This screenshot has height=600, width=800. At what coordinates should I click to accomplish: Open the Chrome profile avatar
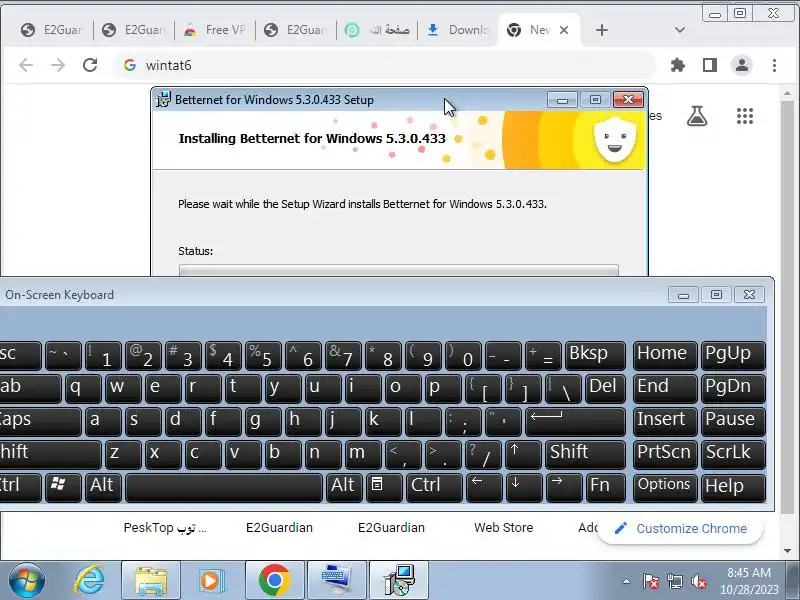pos(742,65)
